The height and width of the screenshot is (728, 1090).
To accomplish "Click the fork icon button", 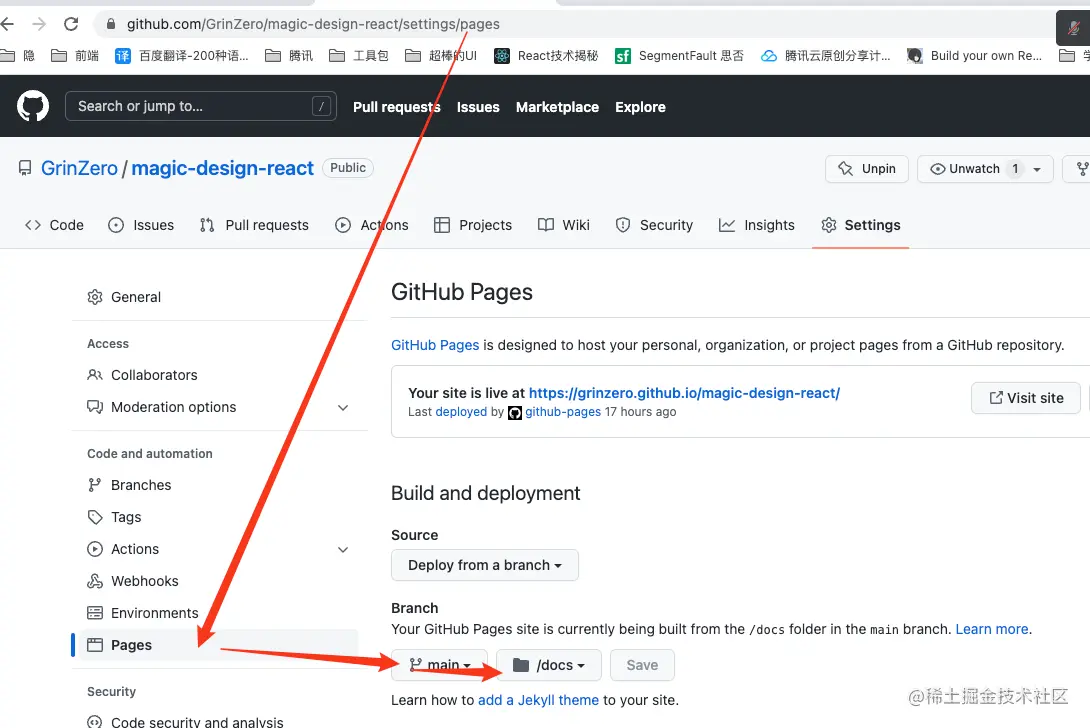I will point(1080,169).
